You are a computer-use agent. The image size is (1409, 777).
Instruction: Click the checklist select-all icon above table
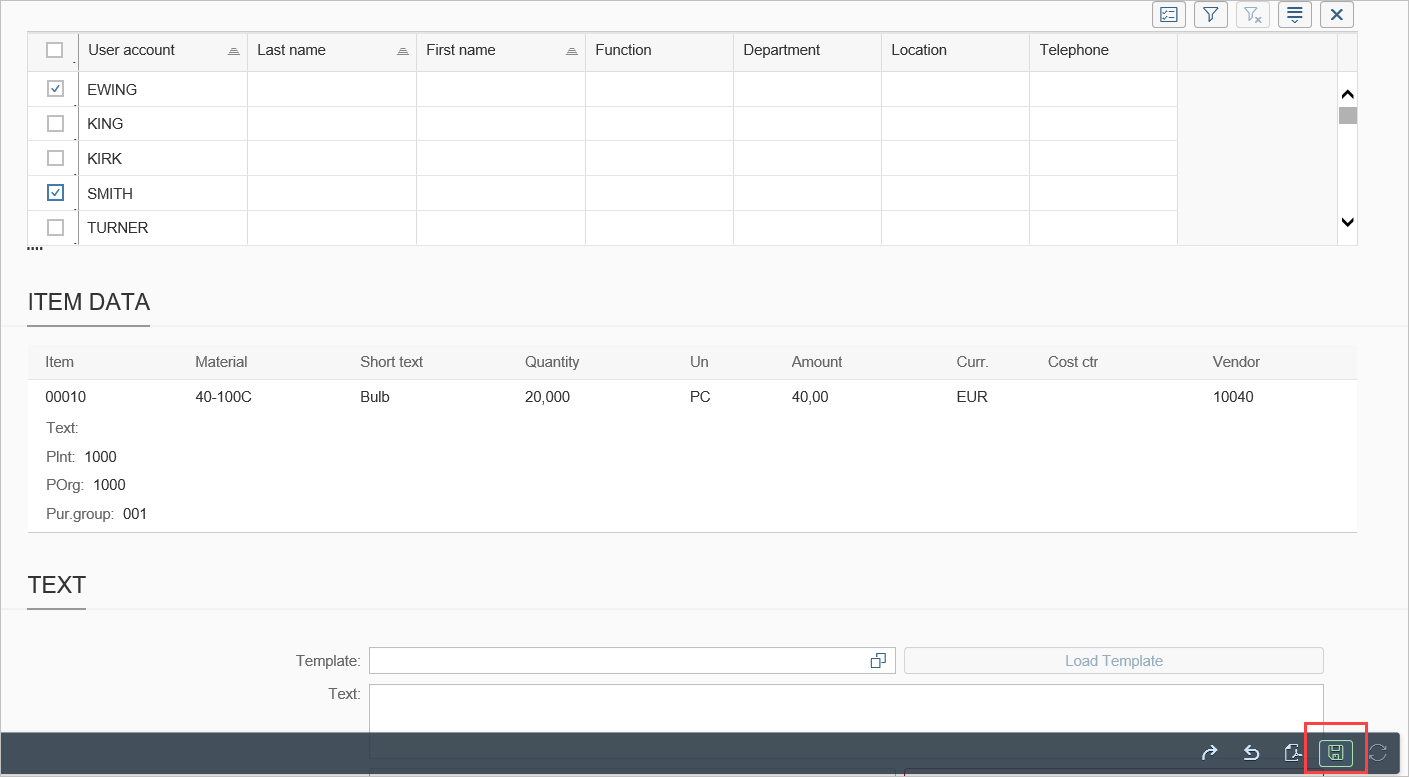pyautogui.click(x=1168, y=14)
